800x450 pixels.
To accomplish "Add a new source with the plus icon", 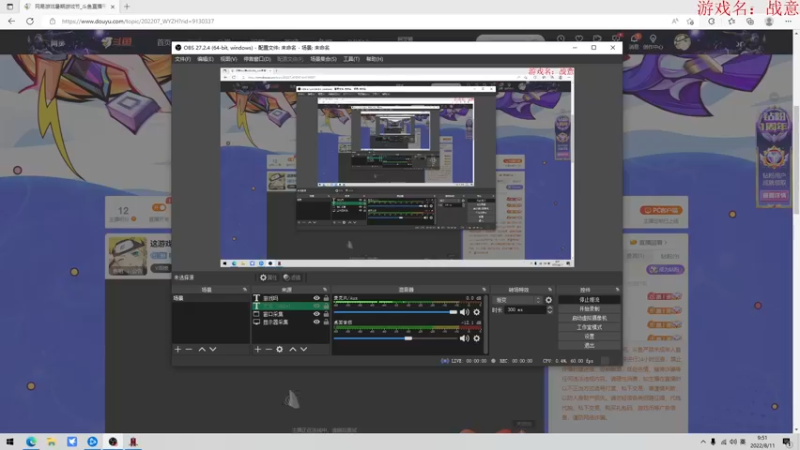I will 258,349.
